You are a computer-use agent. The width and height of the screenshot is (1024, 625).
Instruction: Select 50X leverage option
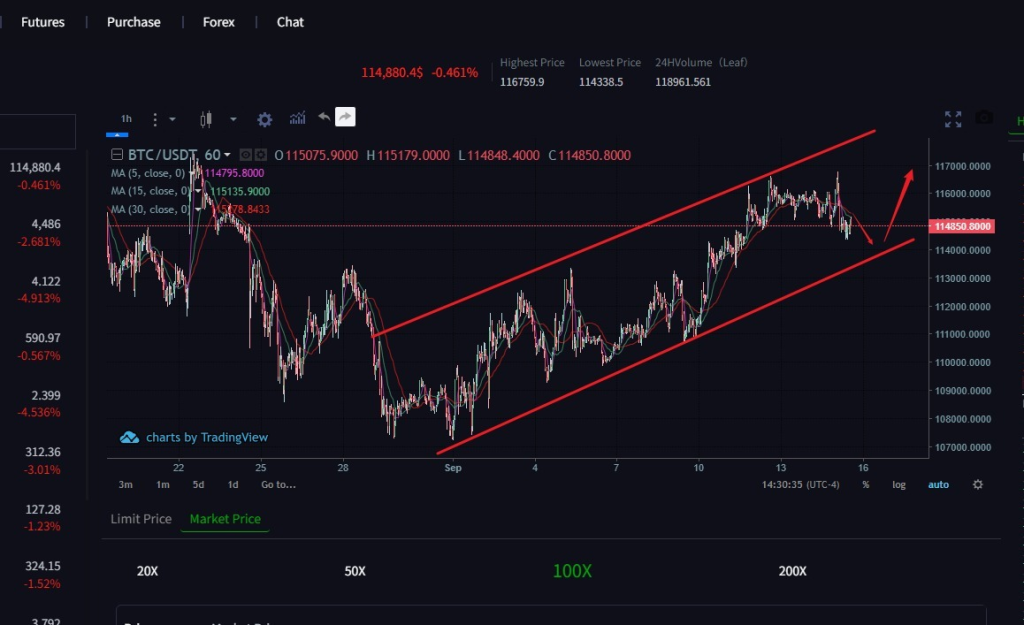(355, 571)
